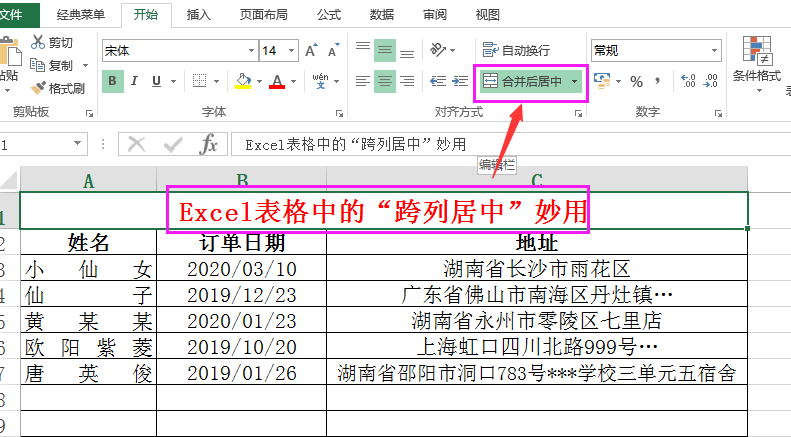Increase font size with large A

coord(311,50)
